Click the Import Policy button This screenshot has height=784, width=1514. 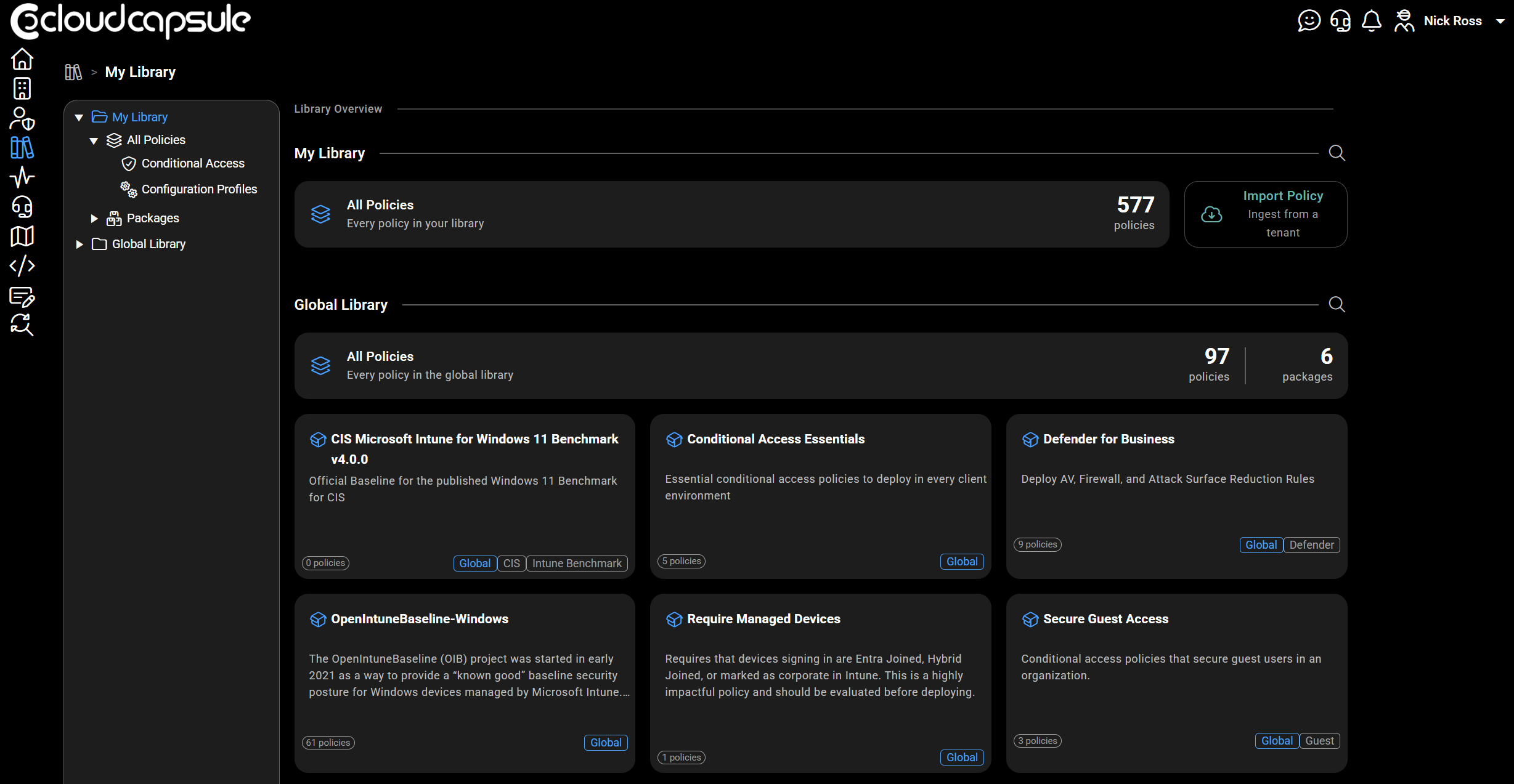(x=1265, y=214)
